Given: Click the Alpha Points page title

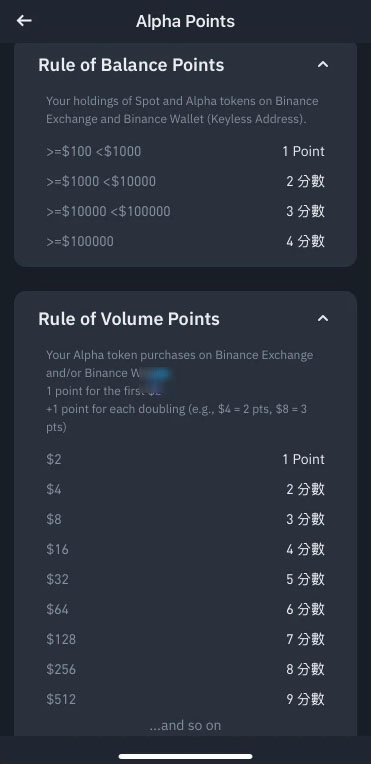Looking at the screenshot, I should [185, 21].
